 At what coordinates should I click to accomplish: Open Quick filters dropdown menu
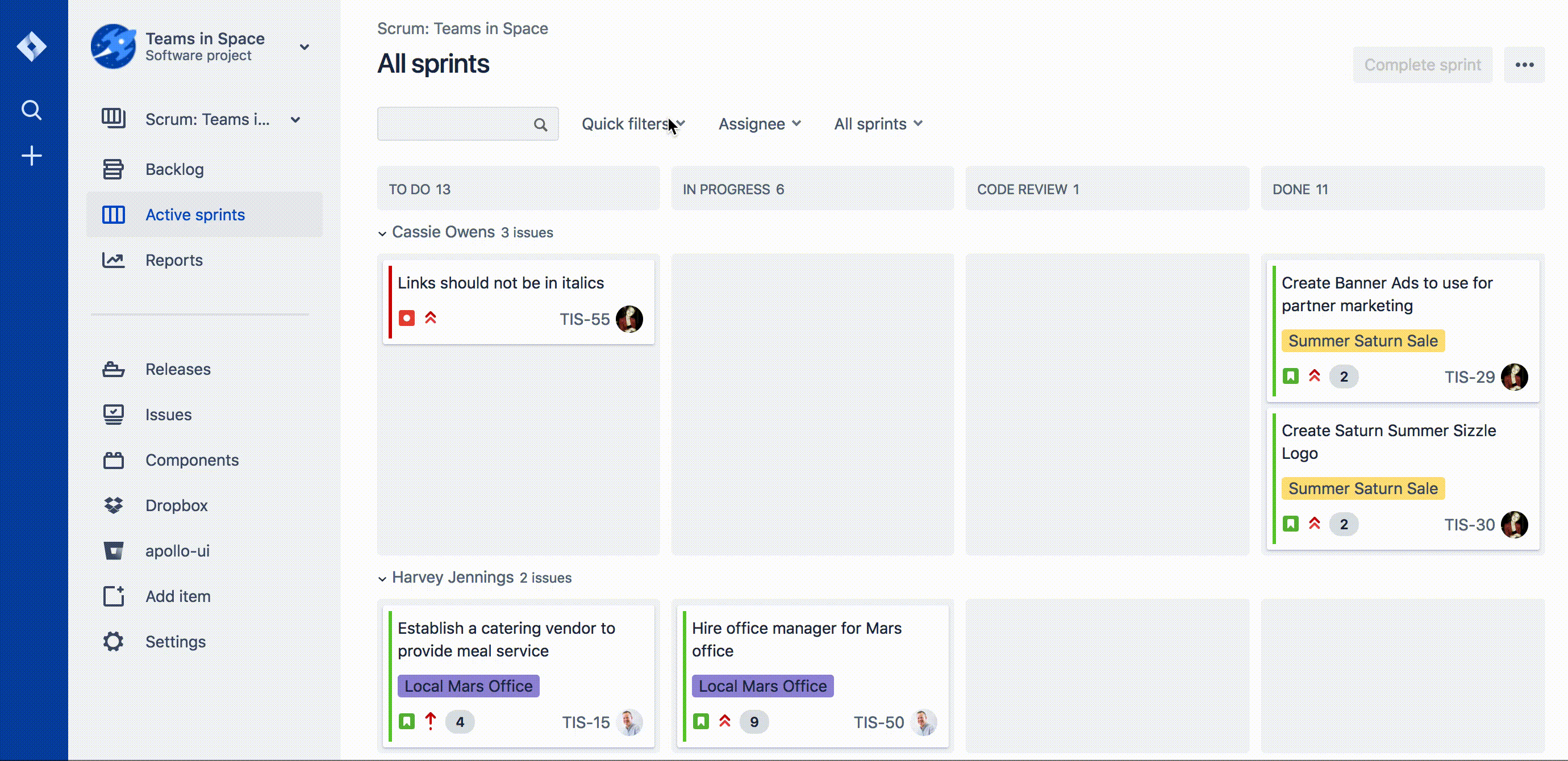tap(631, 123)
